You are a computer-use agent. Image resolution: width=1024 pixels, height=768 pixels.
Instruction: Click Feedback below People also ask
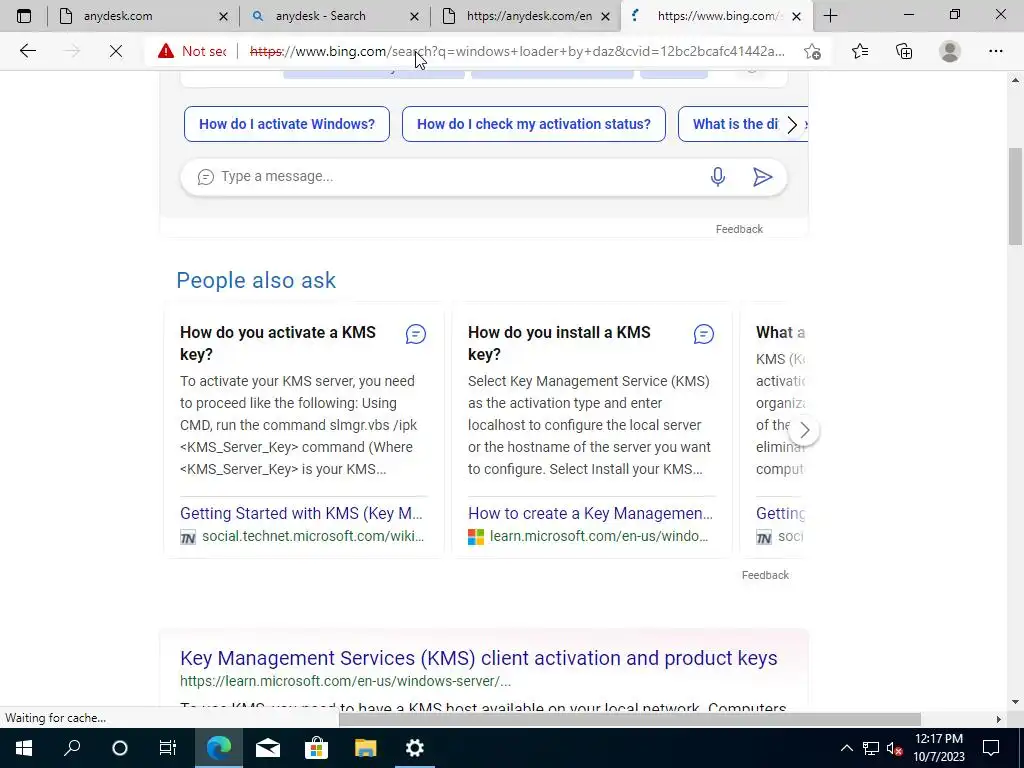(x=765, y=575)
